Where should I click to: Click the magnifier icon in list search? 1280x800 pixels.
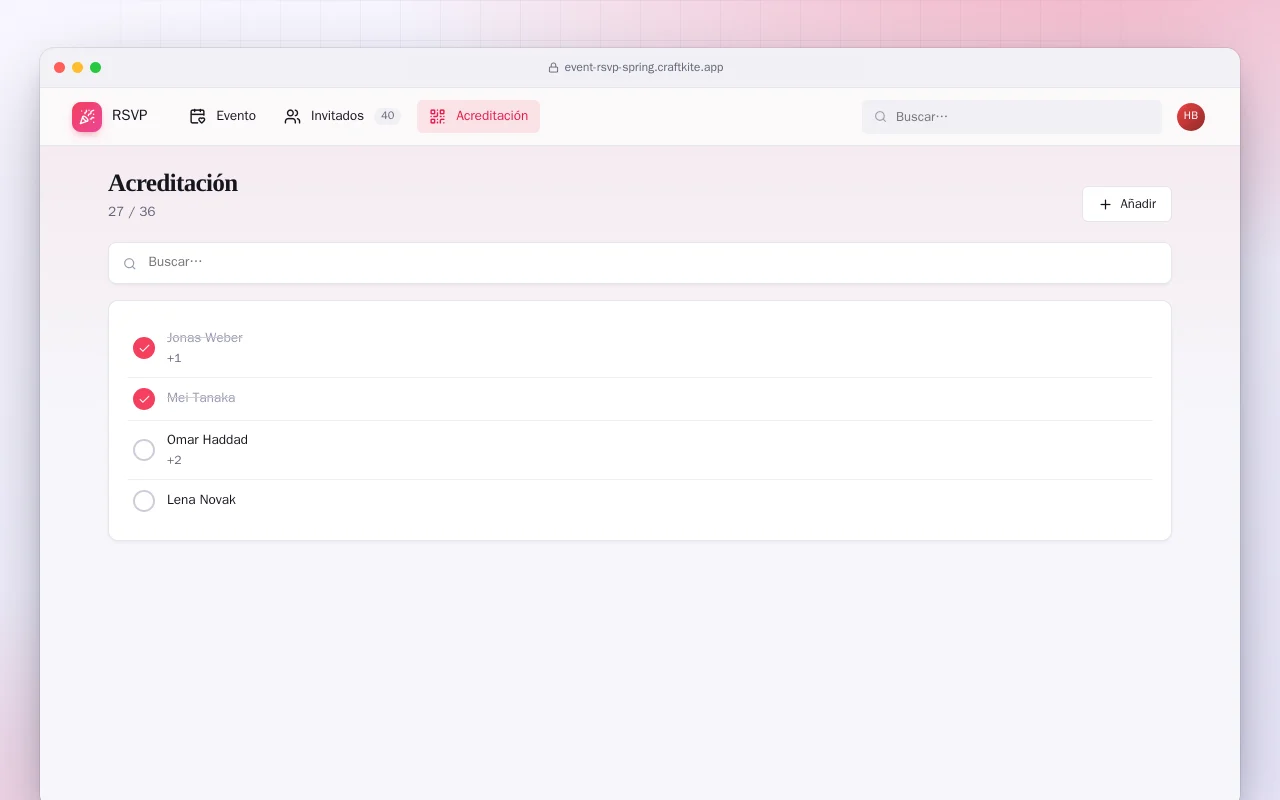click(130, 264)
